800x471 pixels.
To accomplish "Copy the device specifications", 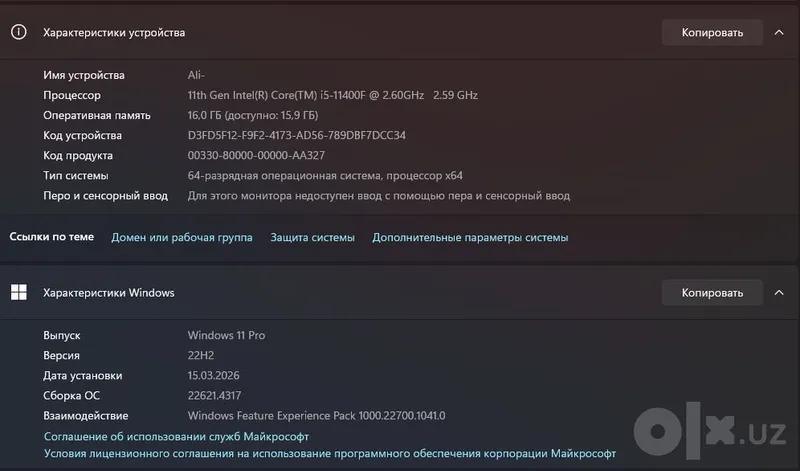I will (712, 33).
